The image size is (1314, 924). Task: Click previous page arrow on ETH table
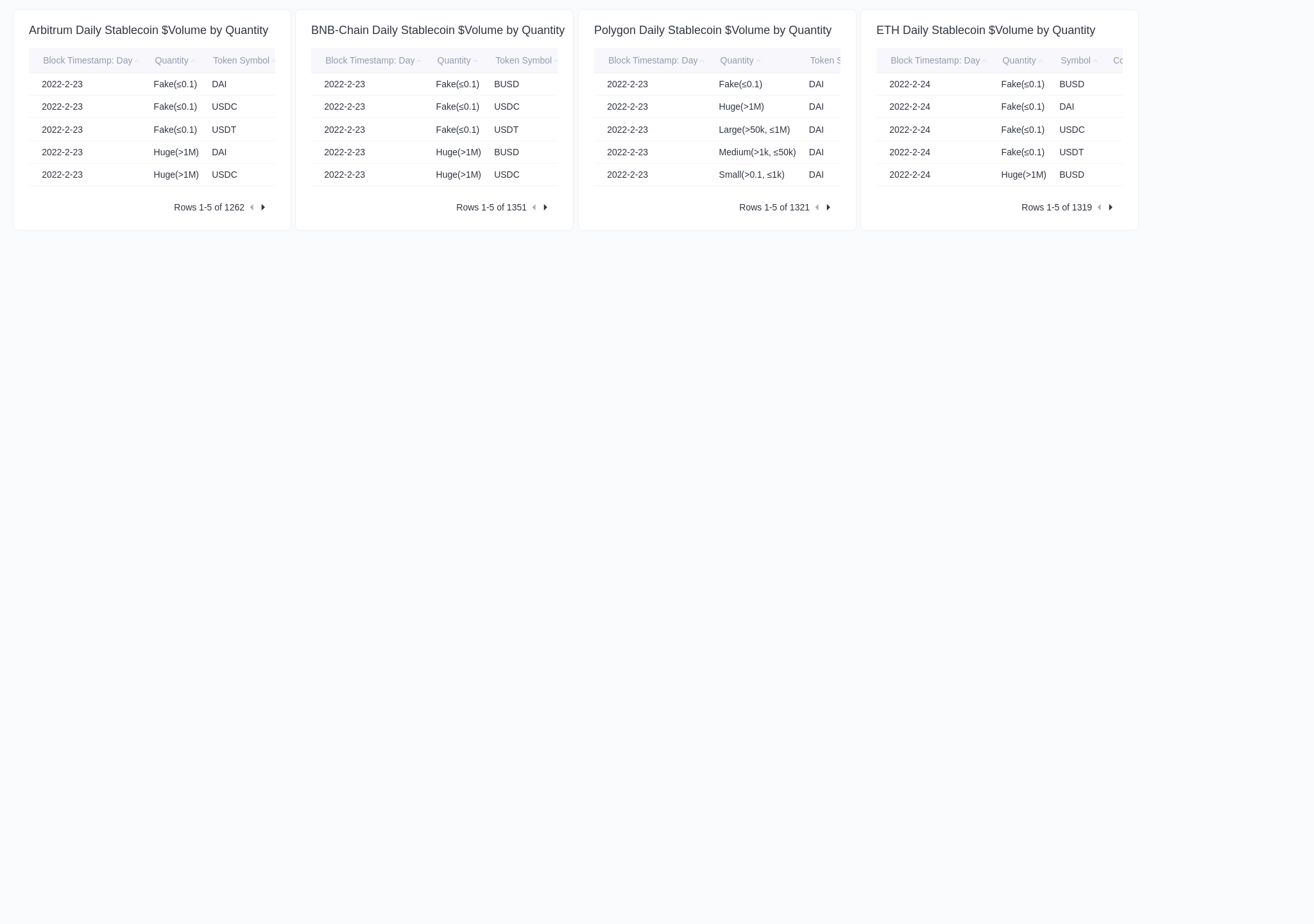click(1100, 207)
